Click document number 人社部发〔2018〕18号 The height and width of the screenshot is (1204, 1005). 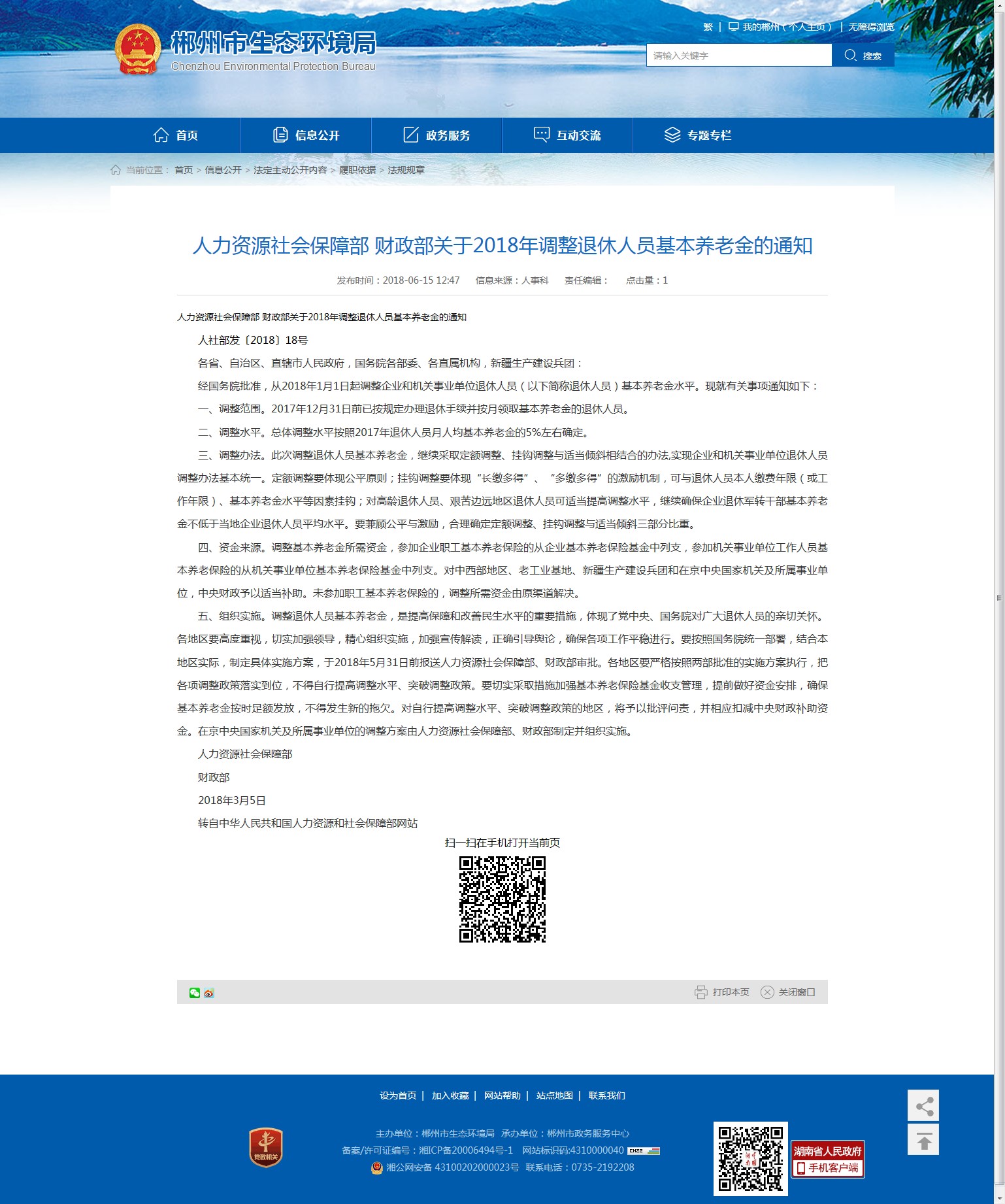[253, 341]
